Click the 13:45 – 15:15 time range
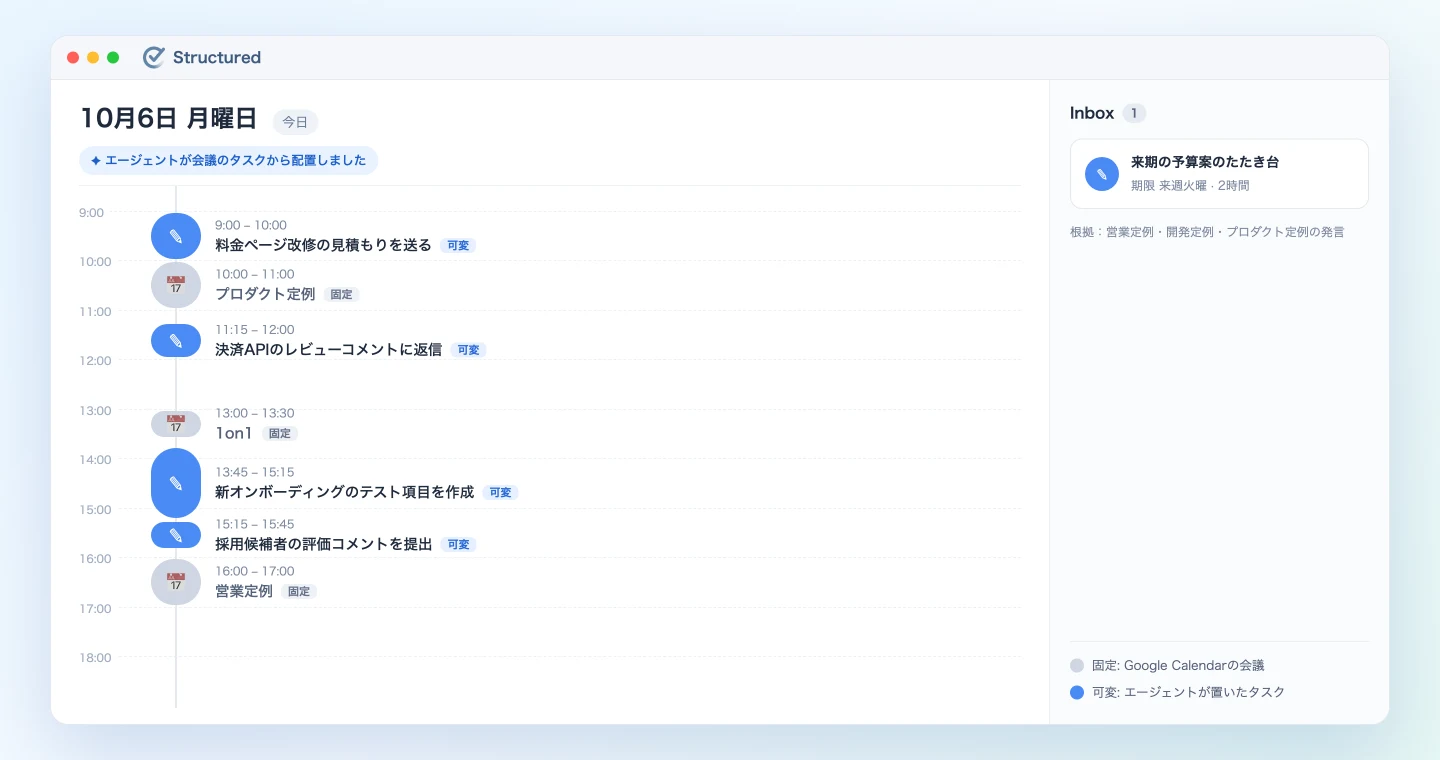This screenshot has width=1440, height=760. tap(255, 472)
